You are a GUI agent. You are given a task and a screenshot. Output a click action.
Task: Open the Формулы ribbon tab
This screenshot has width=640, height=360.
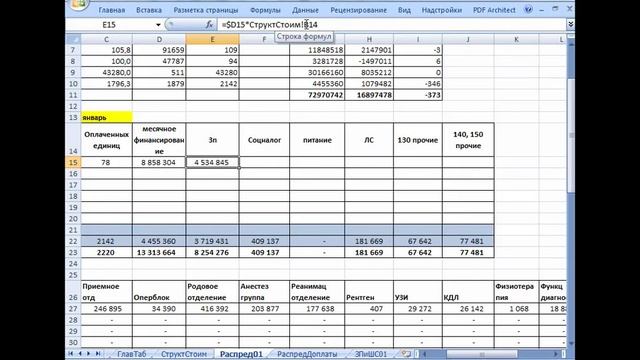[265, 10]
